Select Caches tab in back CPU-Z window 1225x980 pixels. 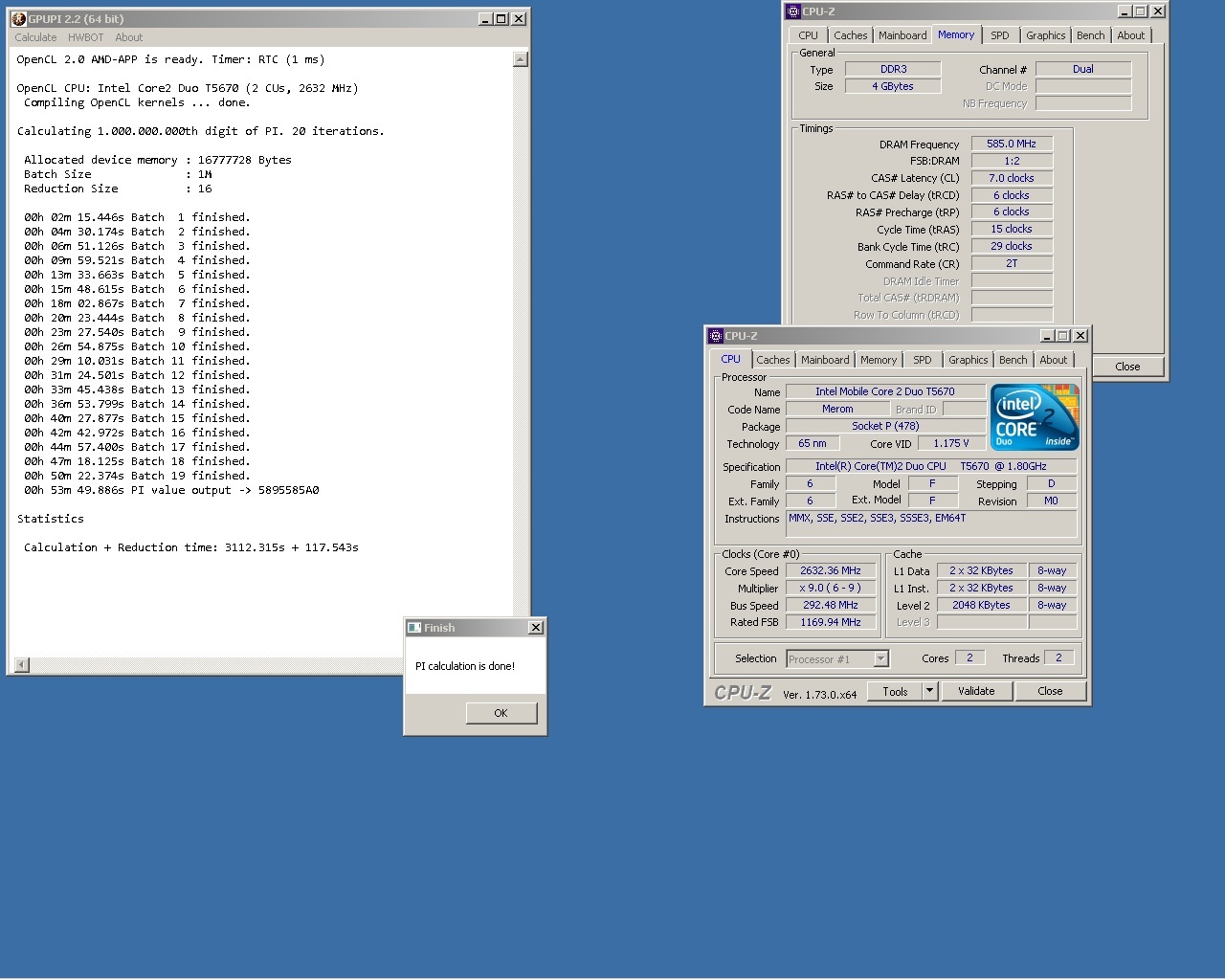click(851, 35)
